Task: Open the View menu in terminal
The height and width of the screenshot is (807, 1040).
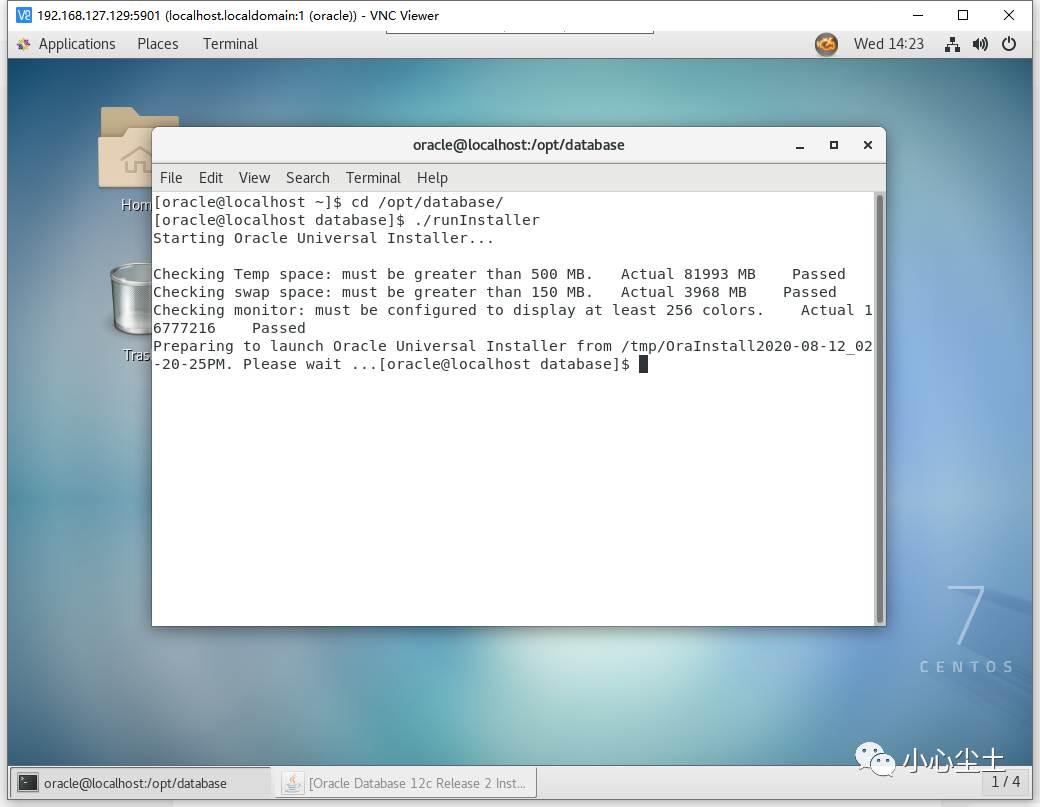Action: [254, 178]
